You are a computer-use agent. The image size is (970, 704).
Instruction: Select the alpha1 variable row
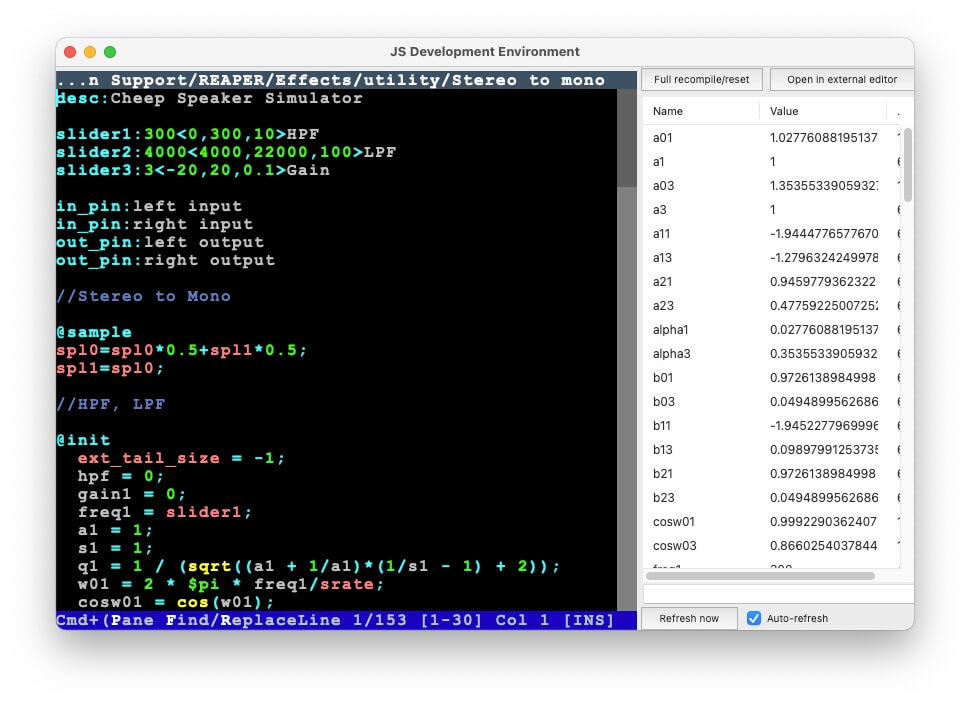(770, 329)
